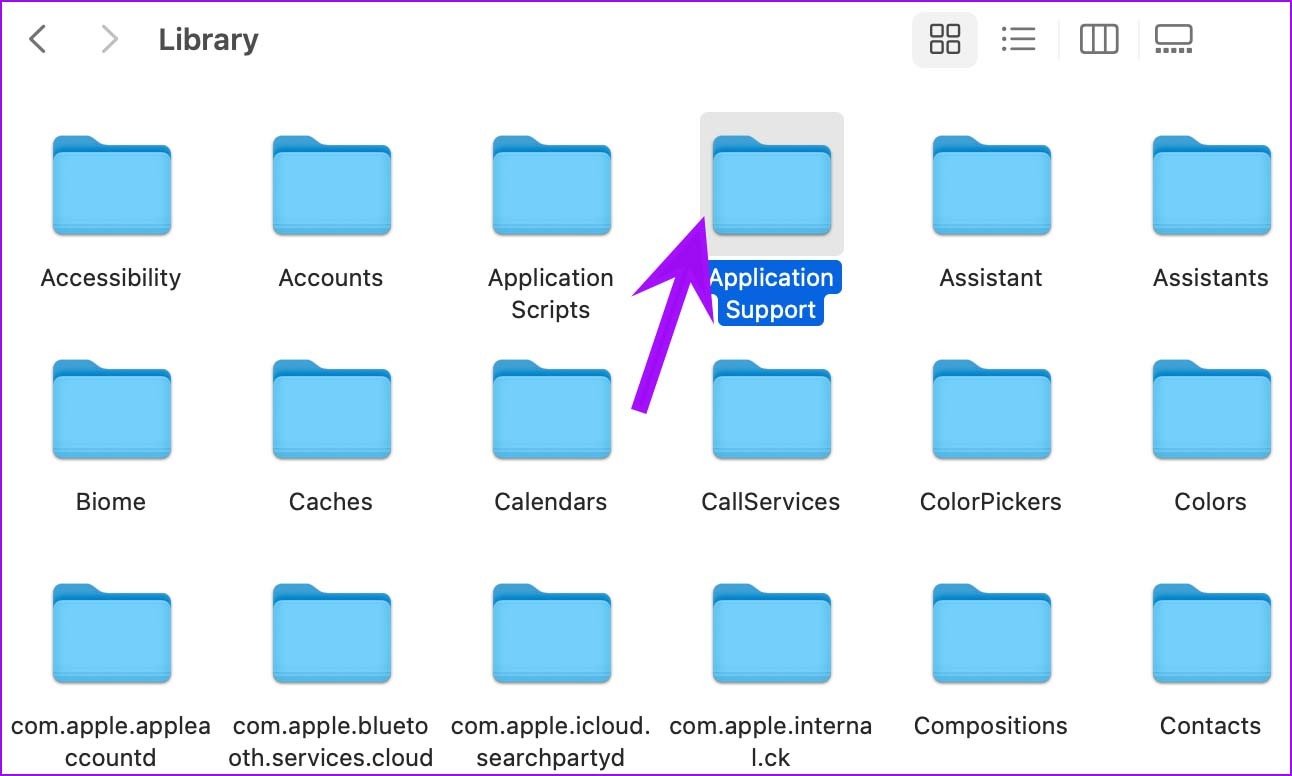Click the Compositions folder name
The image size is (1292, 776).
pyautogui.click(x=991, y=726)
